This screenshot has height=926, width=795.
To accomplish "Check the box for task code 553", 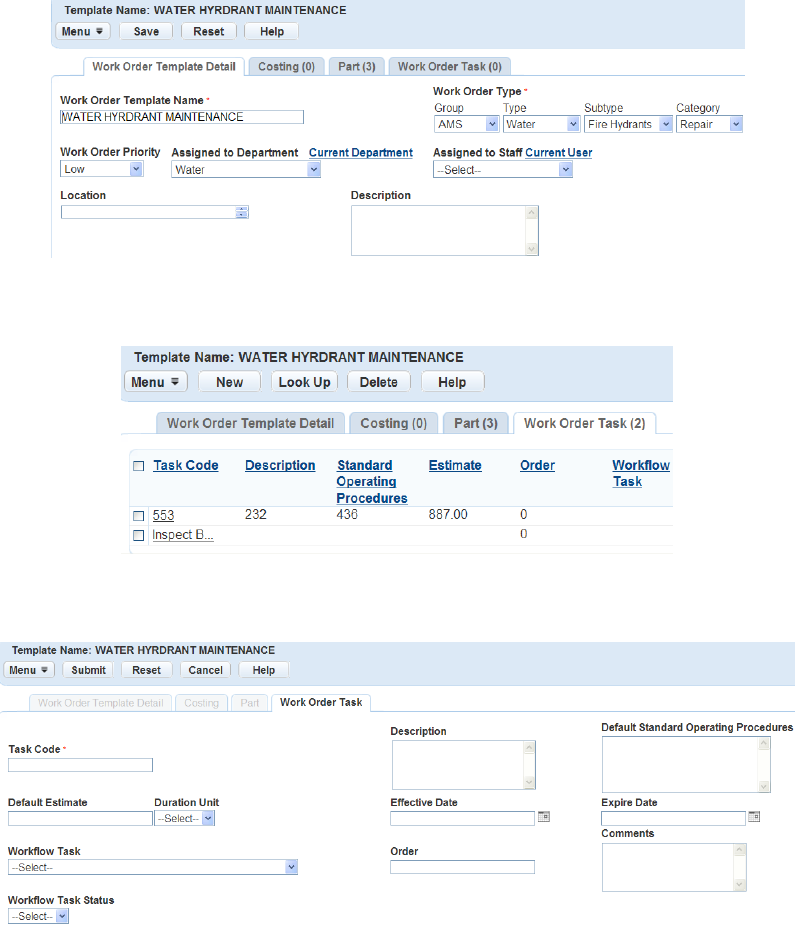I will [139, 516].
